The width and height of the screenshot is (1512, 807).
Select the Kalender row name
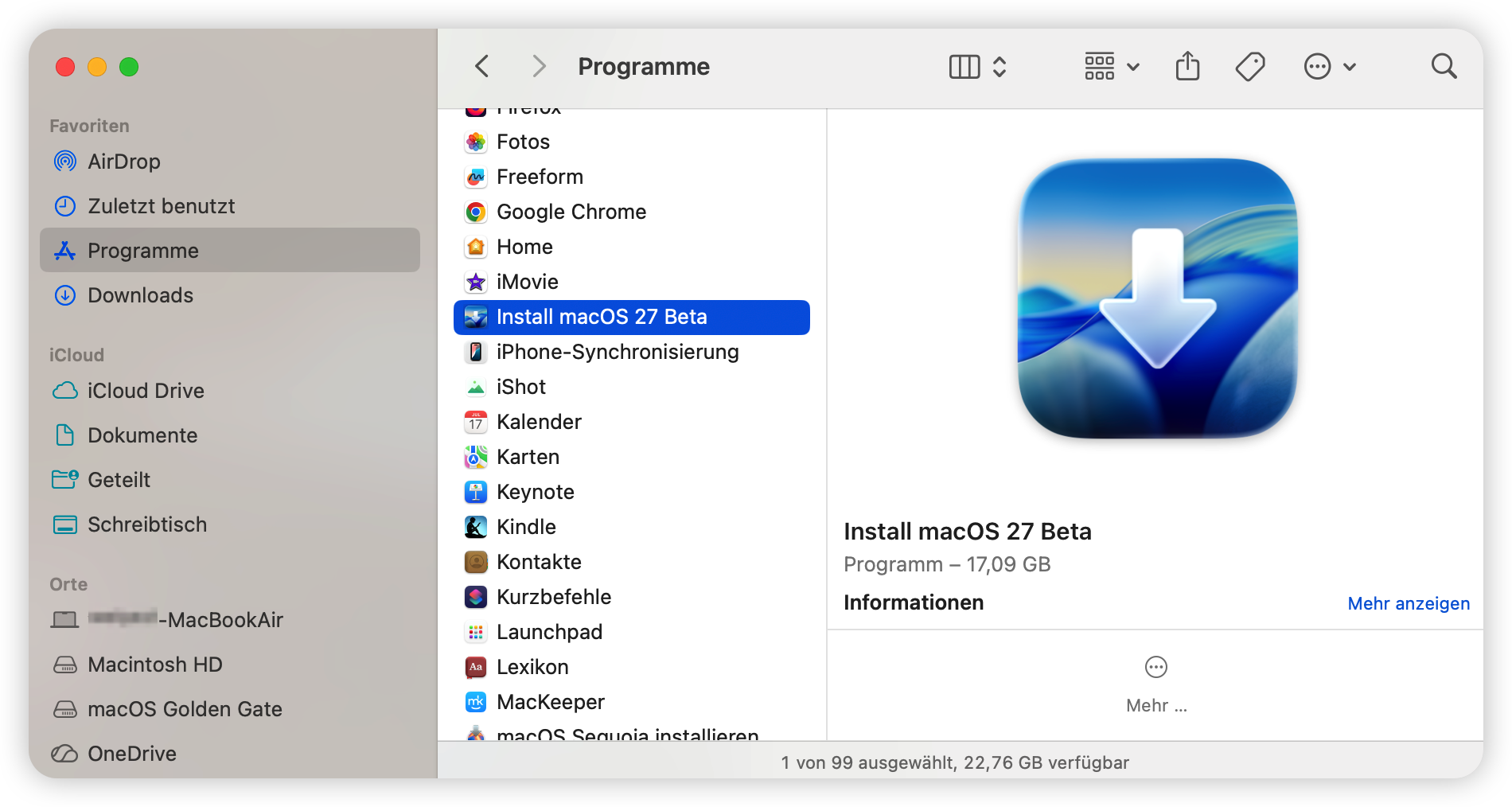(539, 422)
